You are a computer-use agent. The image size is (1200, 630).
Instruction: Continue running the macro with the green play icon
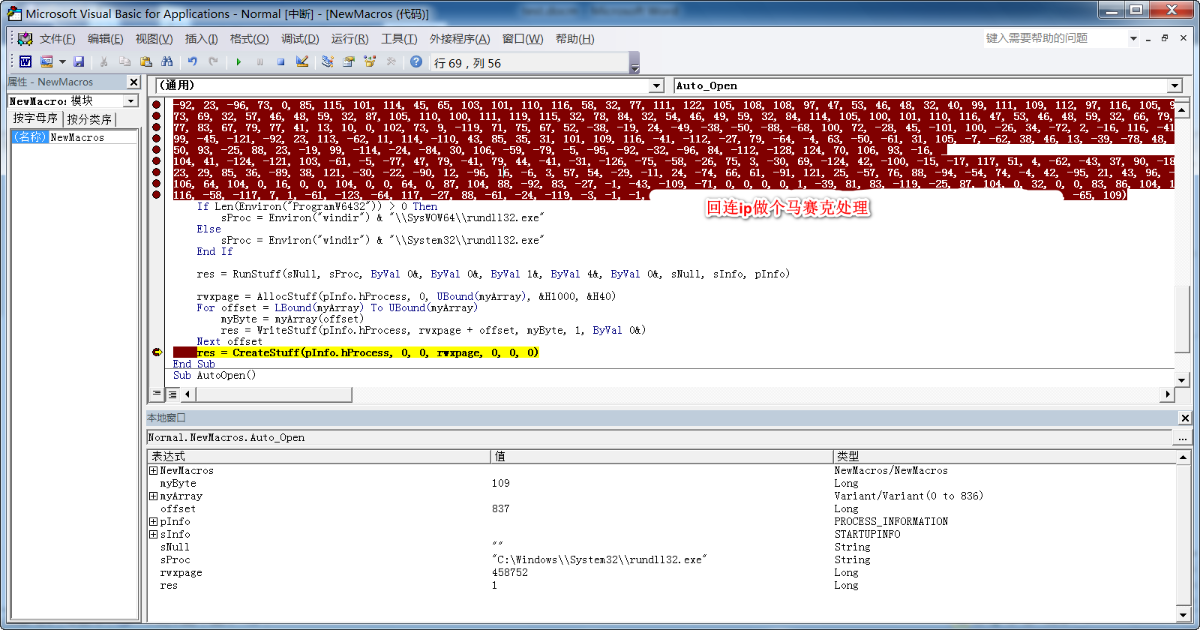pos(238,62)
